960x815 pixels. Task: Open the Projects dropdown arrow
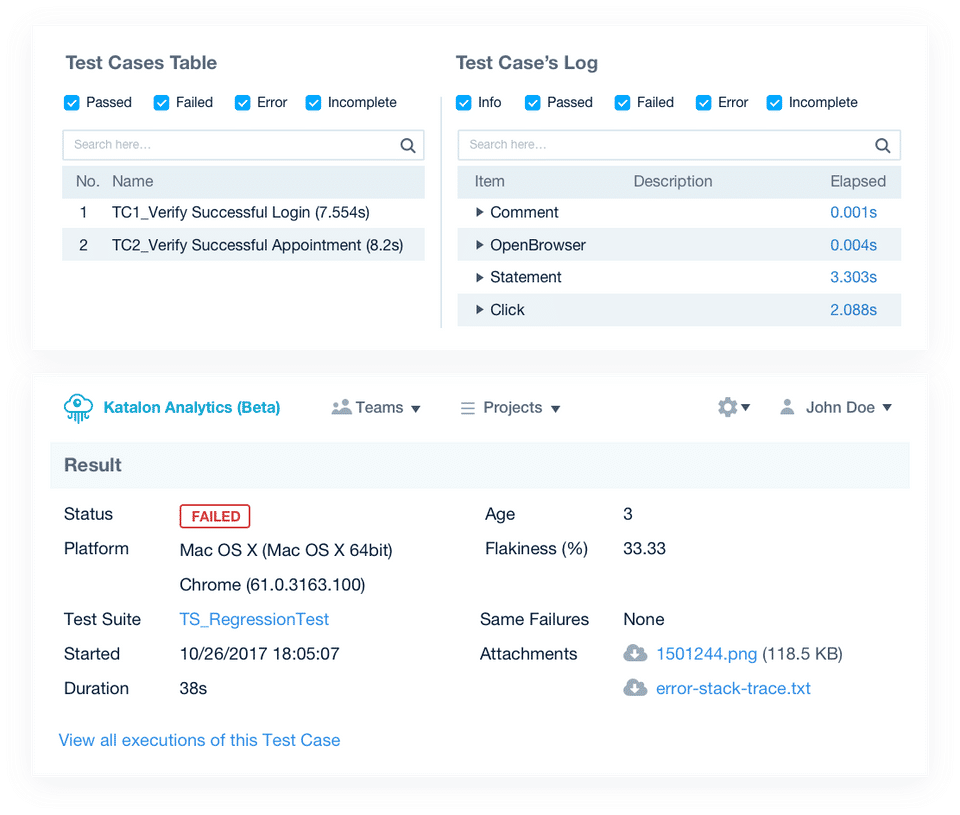point(555,409)
